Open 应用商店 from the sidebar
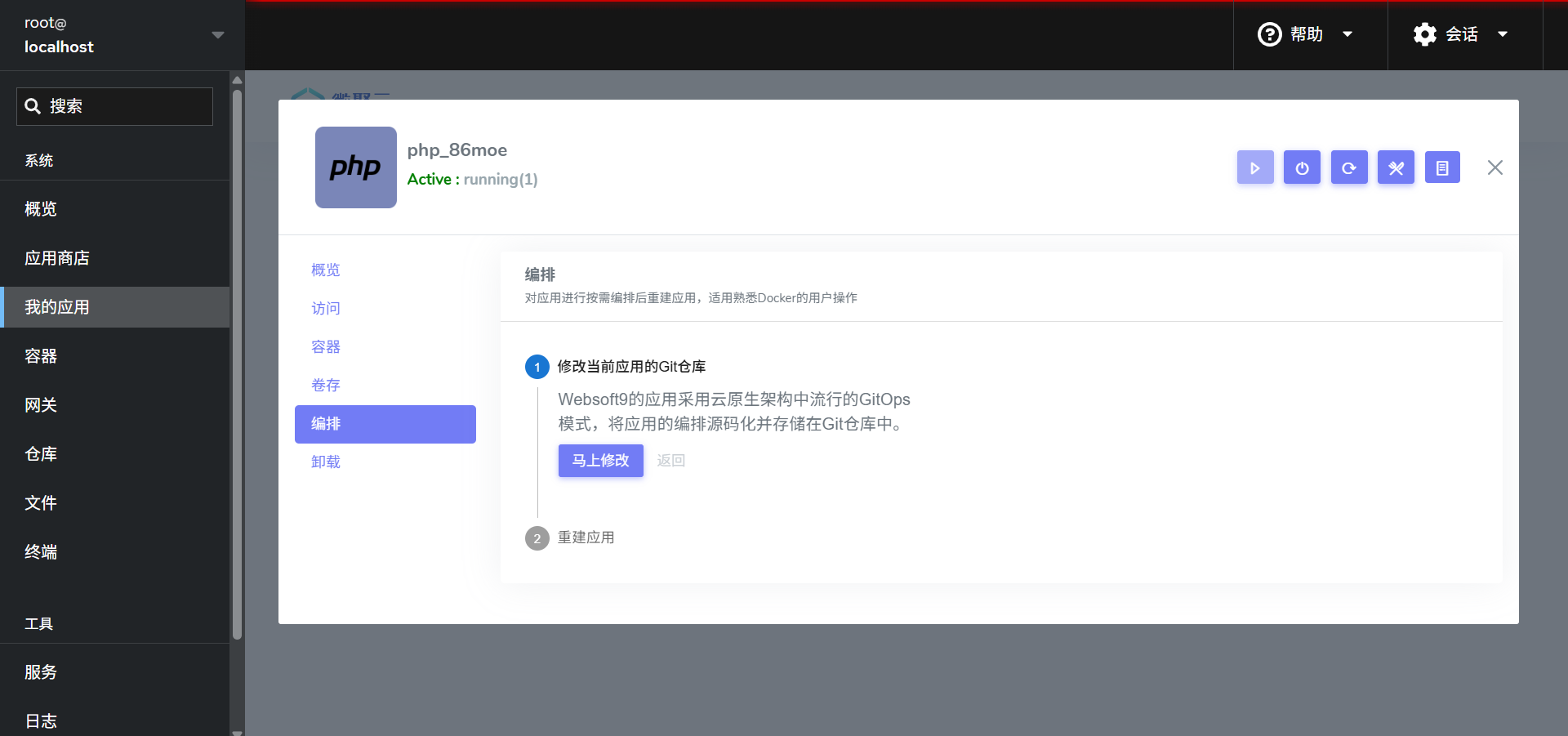This screenshot has height=736, width=1568. [x=57, y=258]
